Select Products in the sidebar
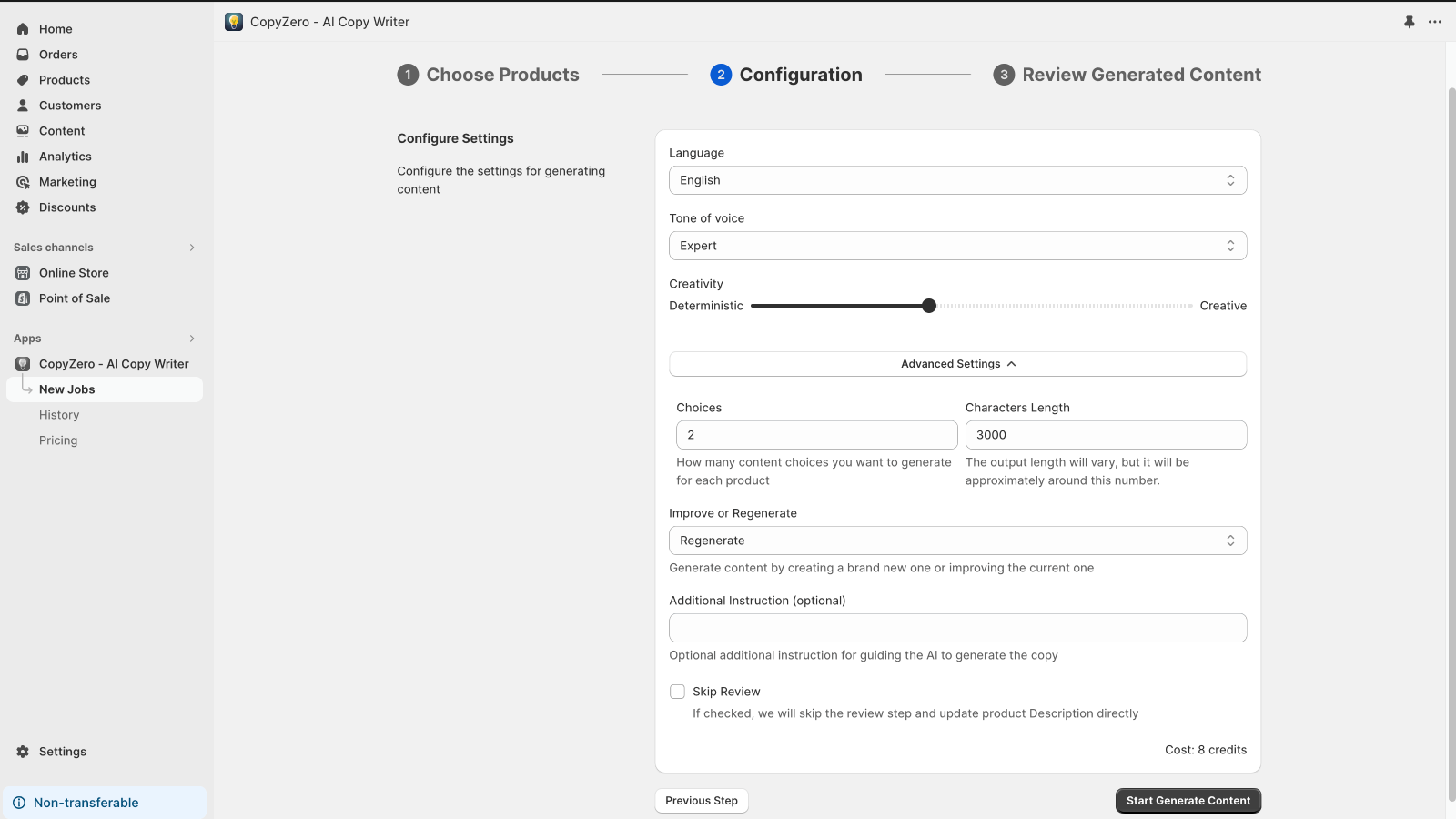This screenshot has width=1456, height=819. [x=64, y=79]
